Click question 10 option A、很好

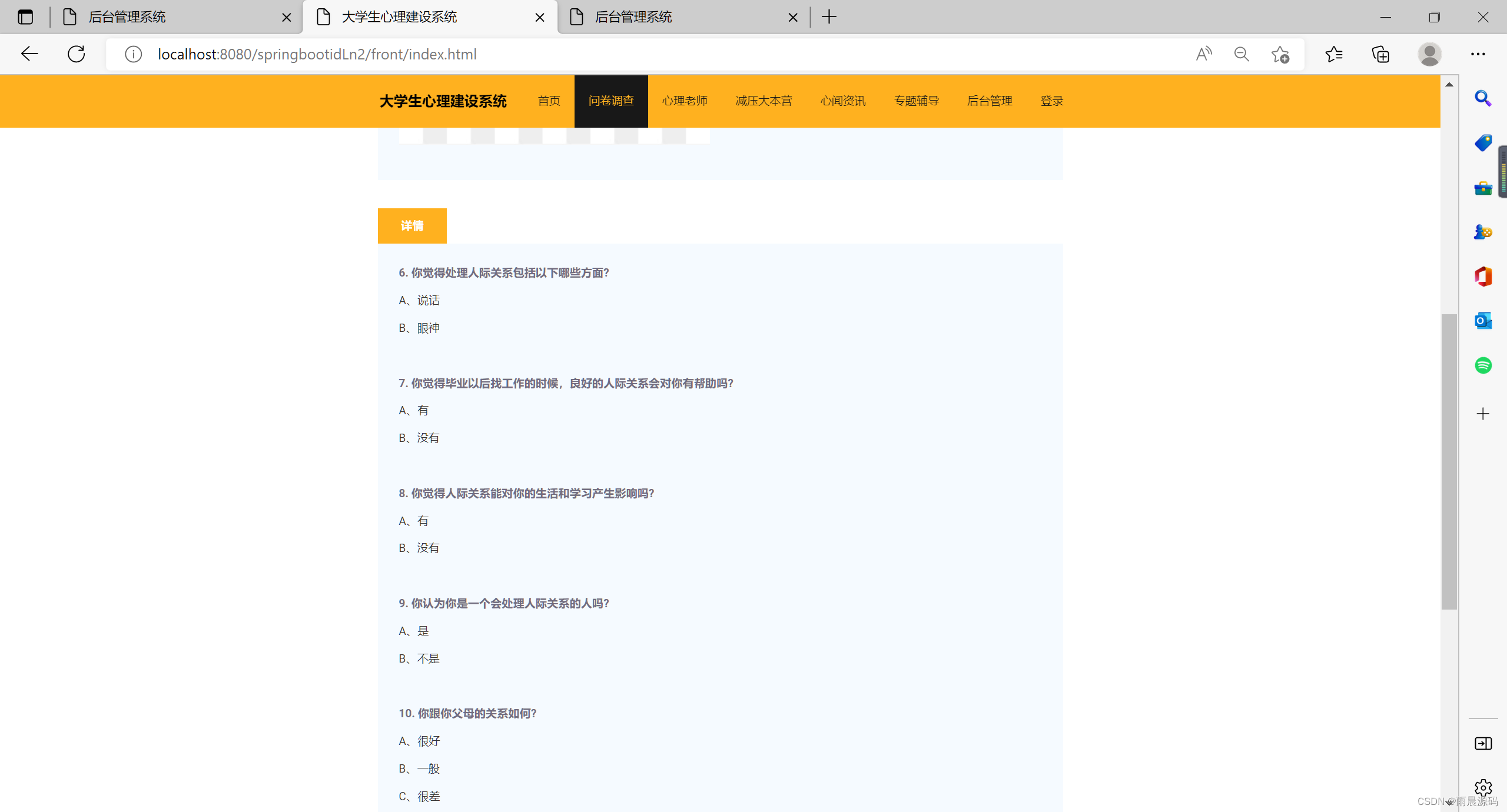coord(419,741)
